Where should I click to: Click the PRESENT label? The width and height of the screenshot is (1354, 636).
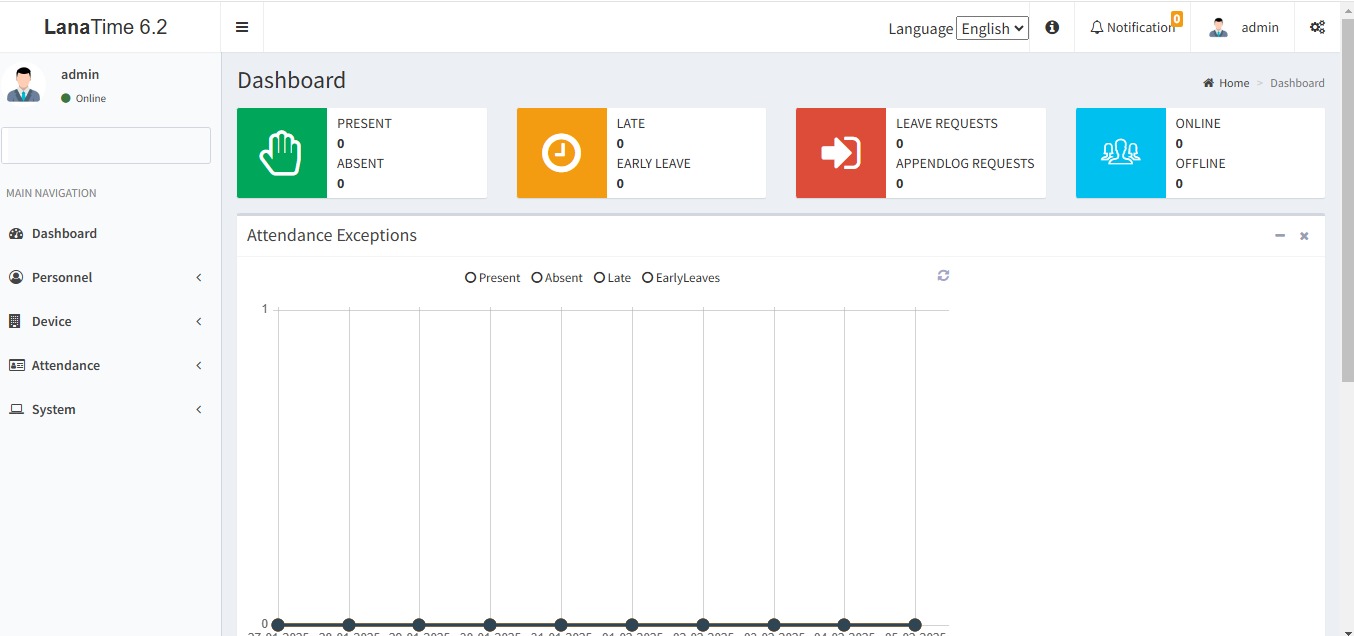(364, 123)
